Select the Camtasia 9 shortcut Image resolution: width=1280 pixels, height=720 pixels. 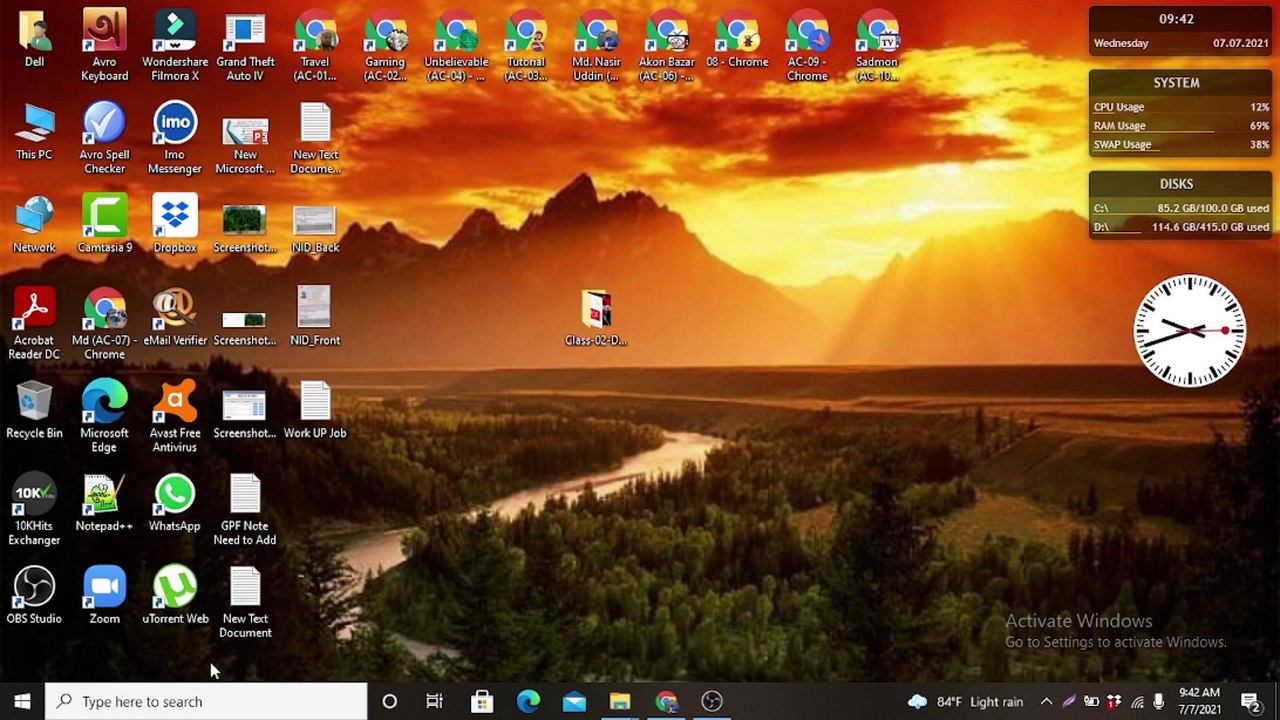point(104,224)
